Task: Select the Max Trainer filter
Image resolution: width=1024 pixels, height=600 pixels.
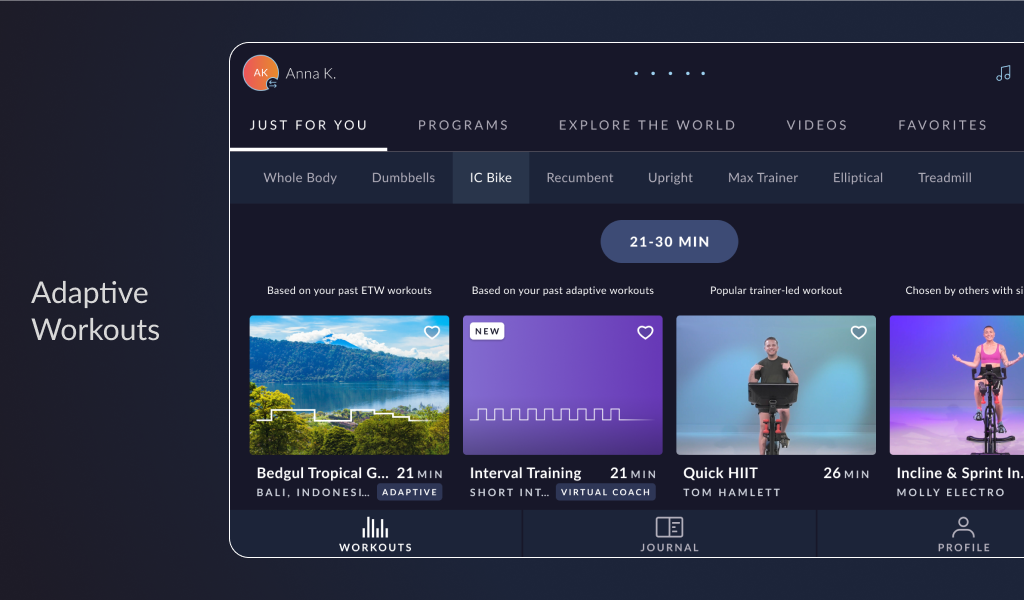Action: click(x=763, y=178)
